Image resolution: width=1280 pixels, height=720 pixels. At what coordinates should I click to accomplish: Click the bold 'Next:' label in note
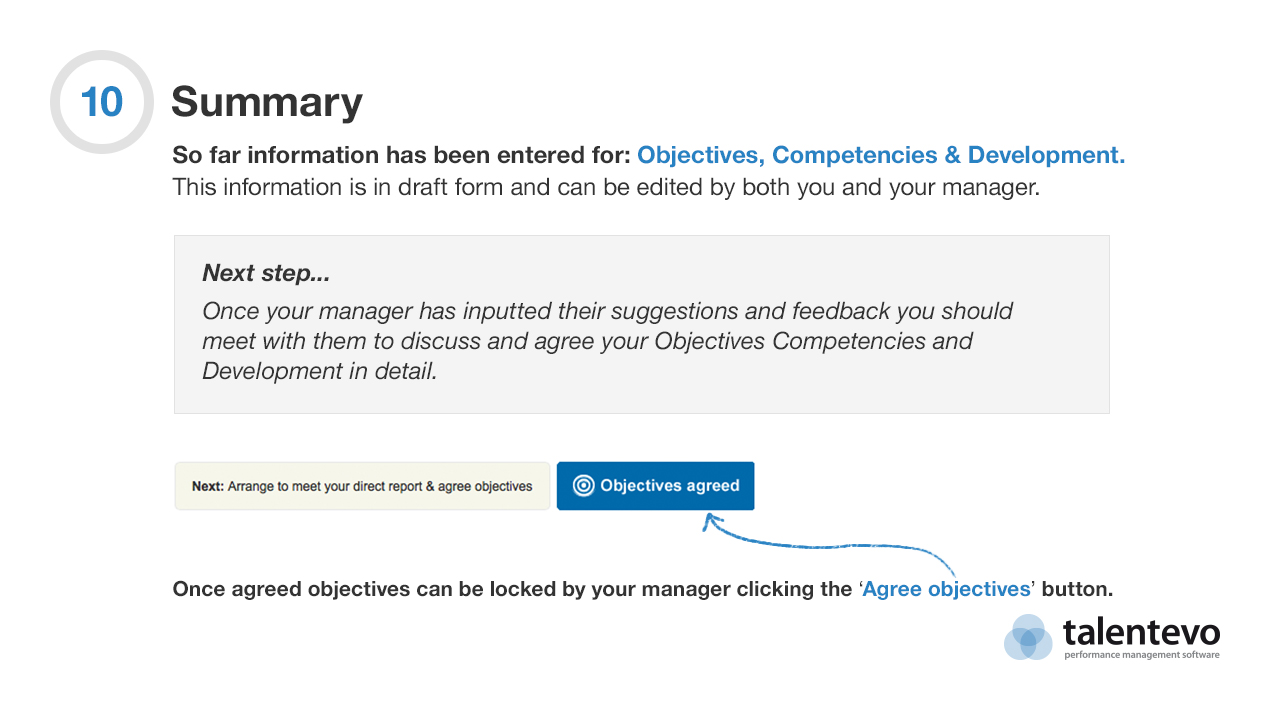[x=208, y=486]
